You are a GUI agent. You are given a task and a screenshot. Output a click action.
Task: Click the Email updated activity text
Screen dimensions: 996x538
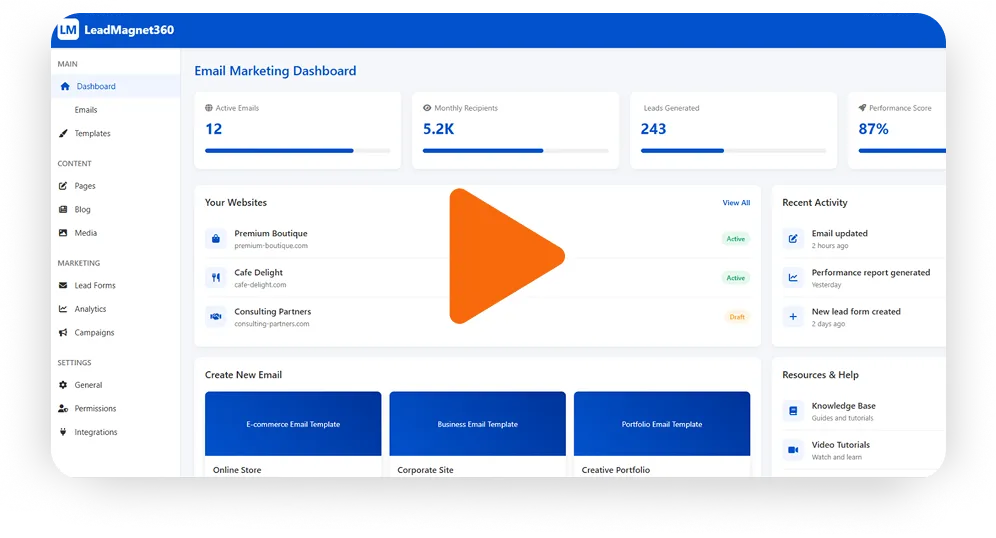[839, 233]
